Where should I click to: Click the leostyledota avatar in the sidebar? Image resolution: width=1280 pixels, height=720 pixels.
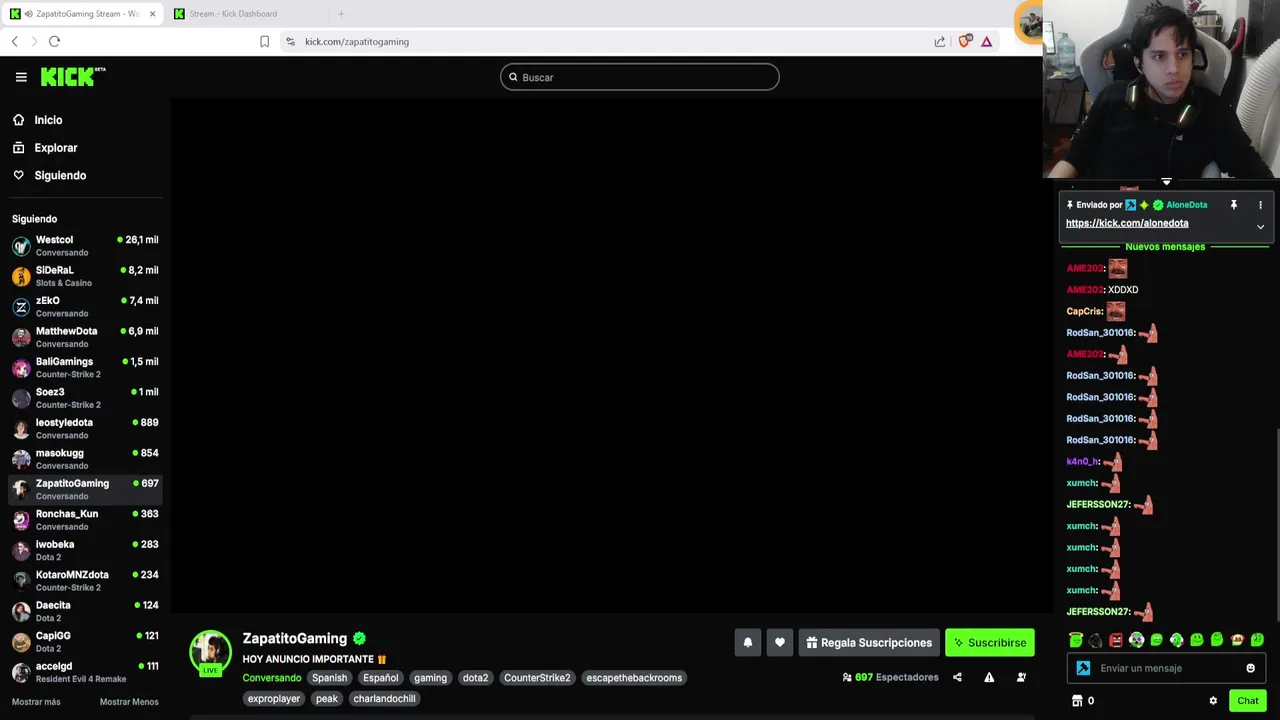tap(21, 429)
